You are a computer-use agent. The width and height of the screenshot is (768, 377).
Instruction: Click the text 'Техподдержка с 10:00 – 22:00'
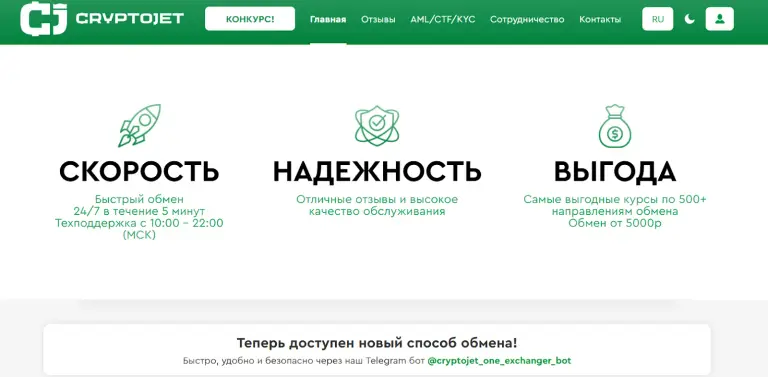click(x=140, y=223)
